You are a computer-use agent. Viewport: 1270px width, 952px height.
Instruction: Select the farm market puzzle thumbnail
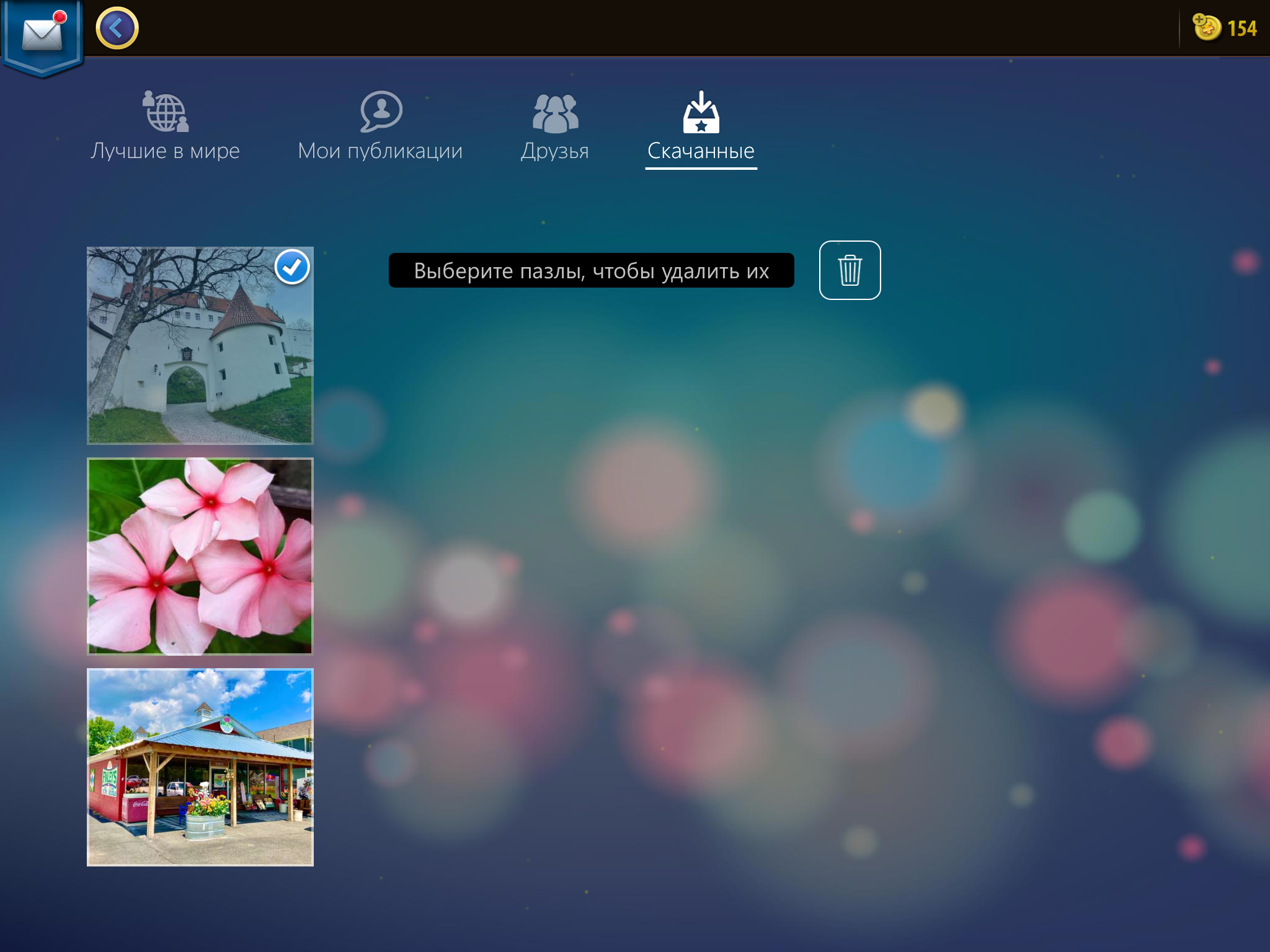coord(200,767)
